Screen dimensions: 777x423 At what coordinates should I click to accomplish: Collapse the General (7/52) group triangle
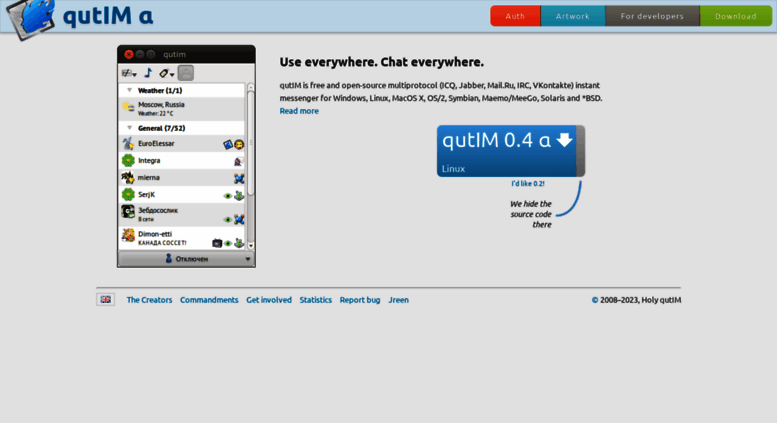pos(129,128)
